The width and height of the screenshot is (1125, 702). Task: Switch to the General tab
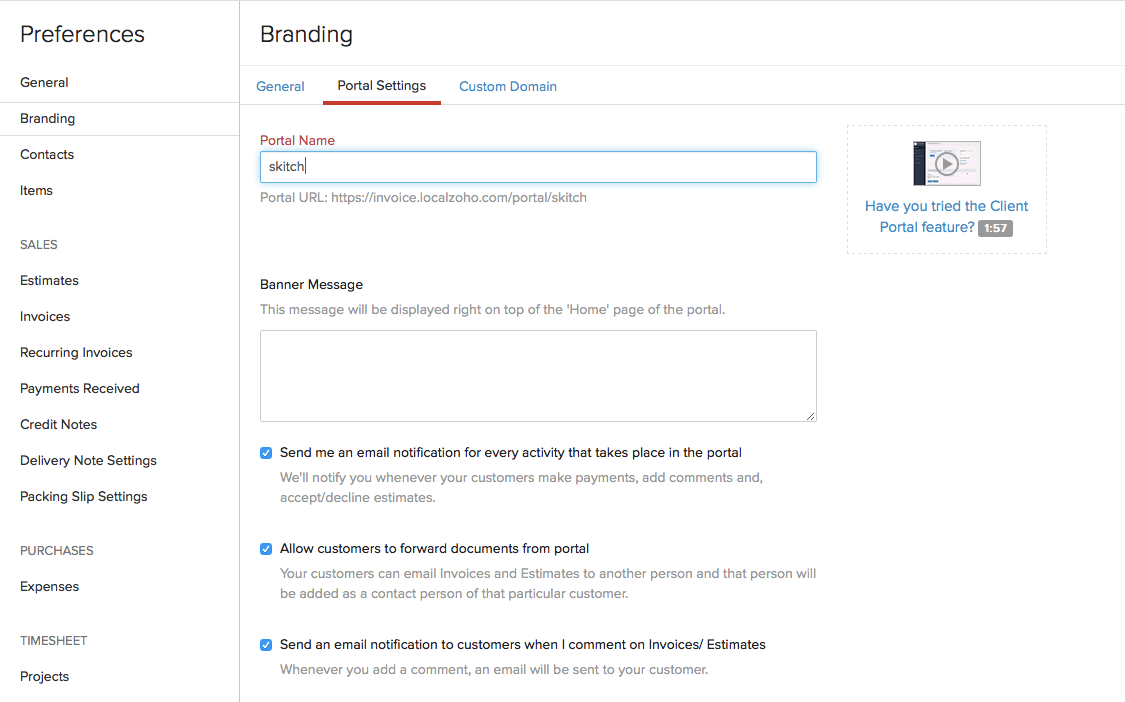280,87
